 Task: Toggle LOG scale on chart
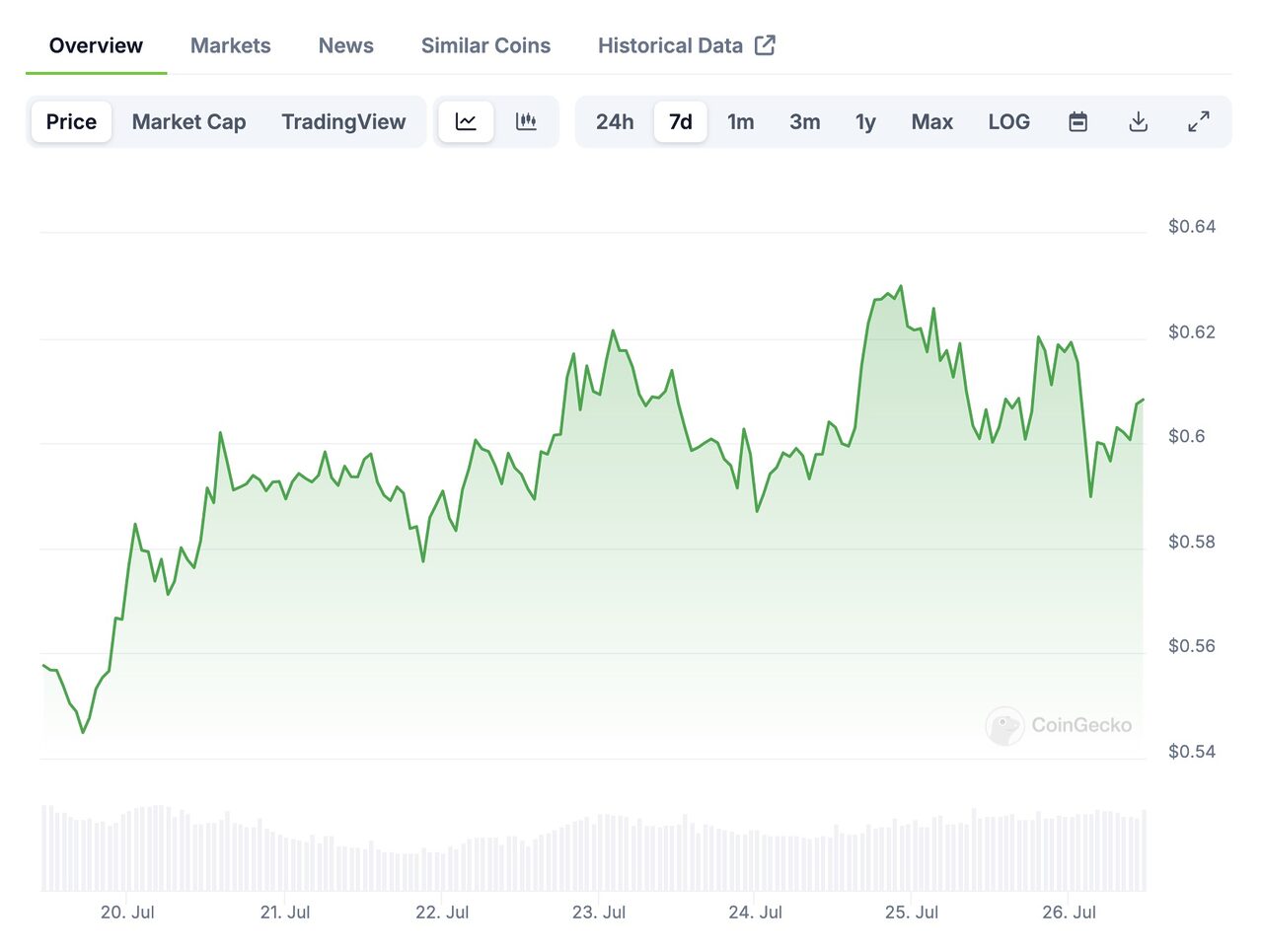click(1009, 121)
